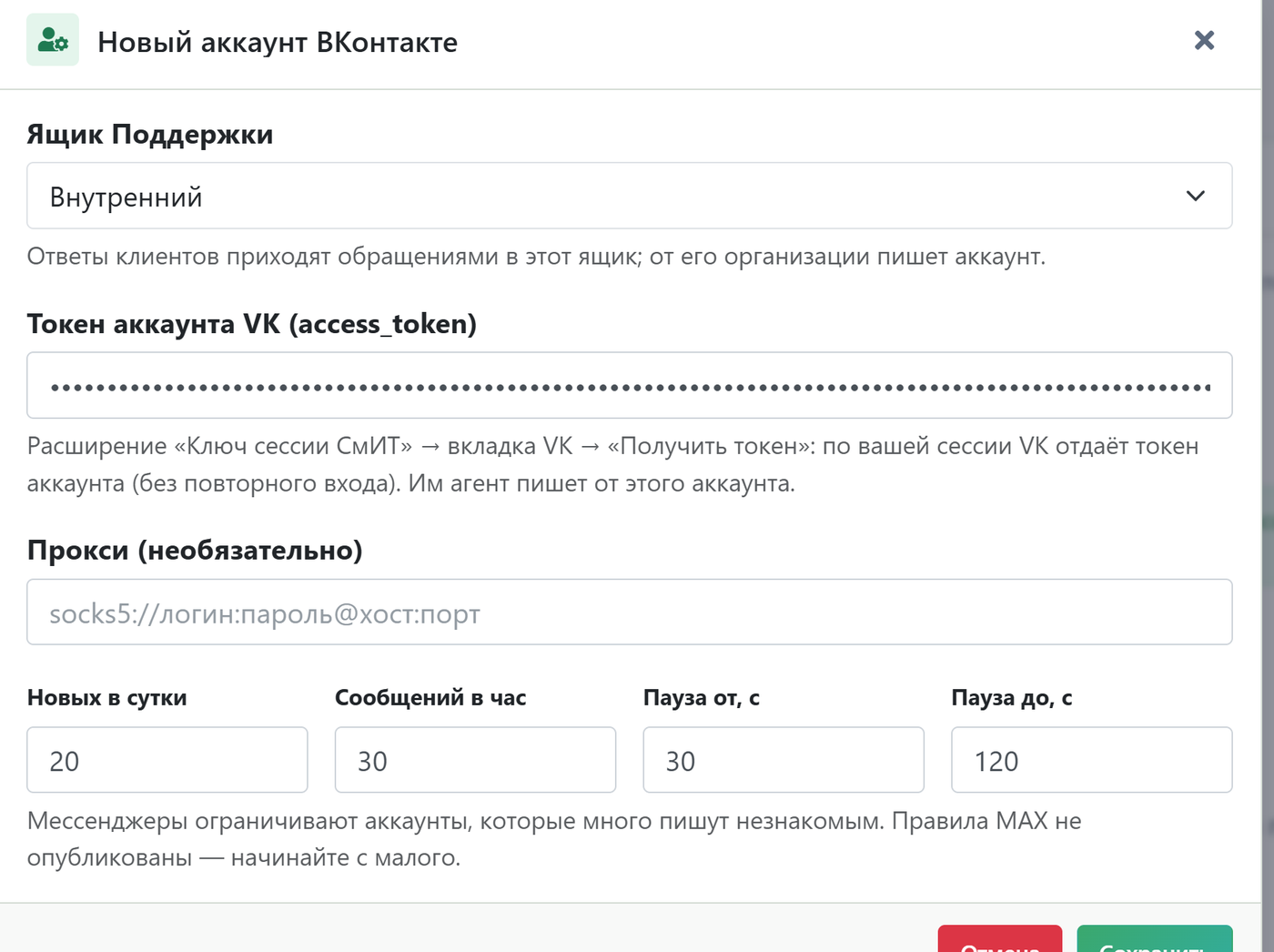The image size is (1274, 952).
Task: Click the Пауза от, с label
Action: [702, 698]
